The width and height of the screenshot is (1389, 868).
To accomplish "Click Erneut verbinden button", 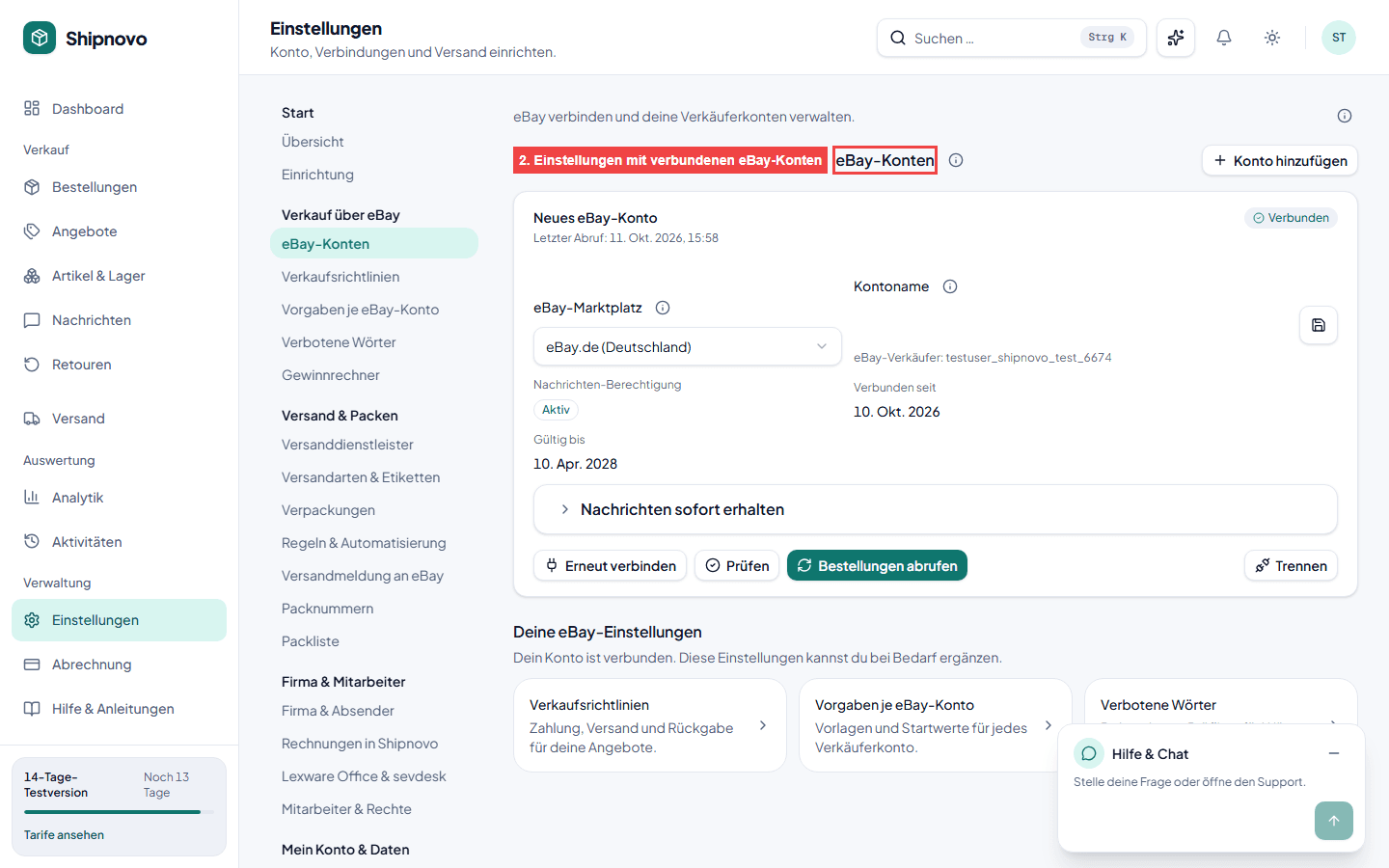I will pyautogui.click(x=610, y=565).
